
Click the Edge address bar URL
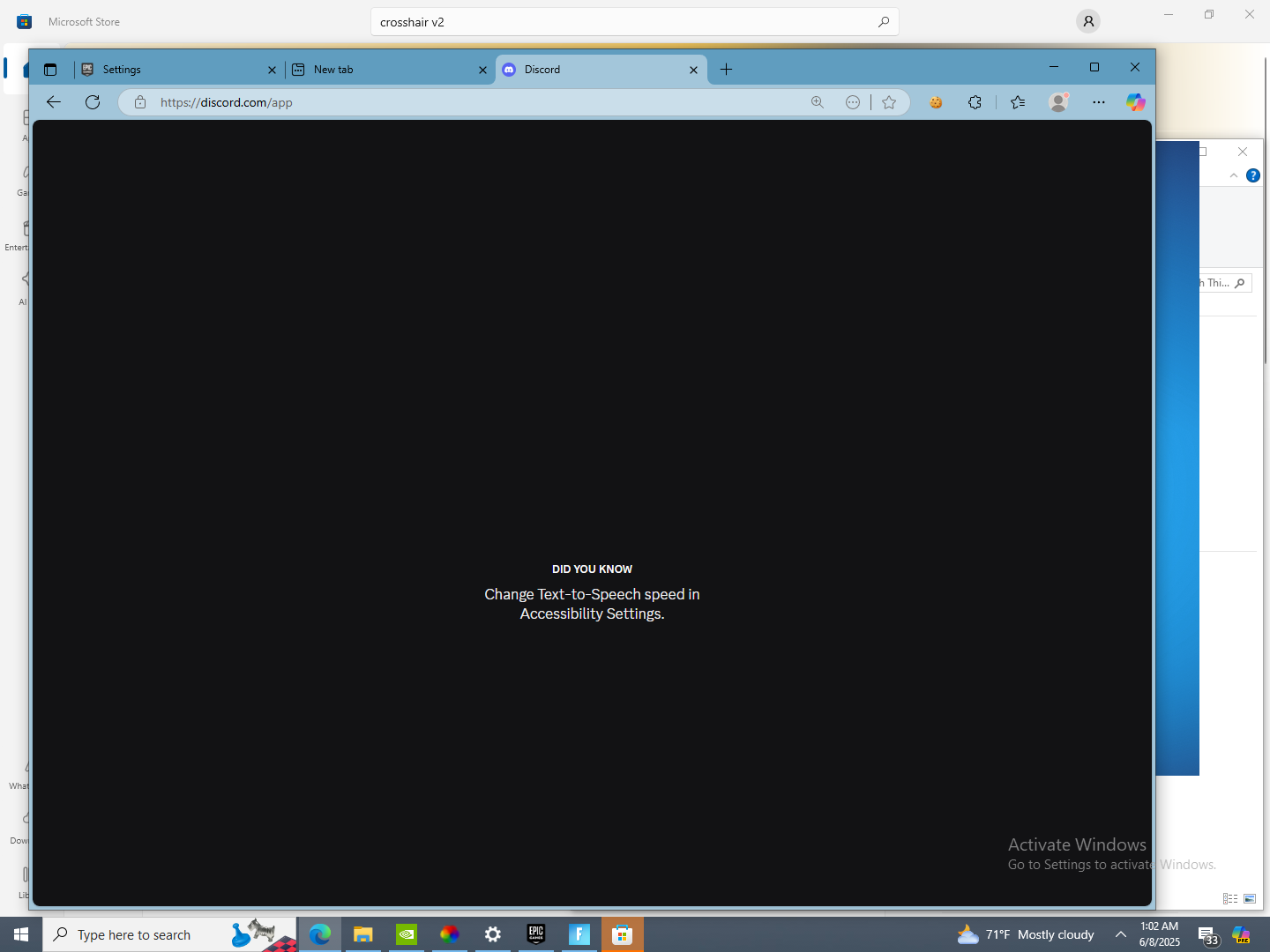coord(227,102)
